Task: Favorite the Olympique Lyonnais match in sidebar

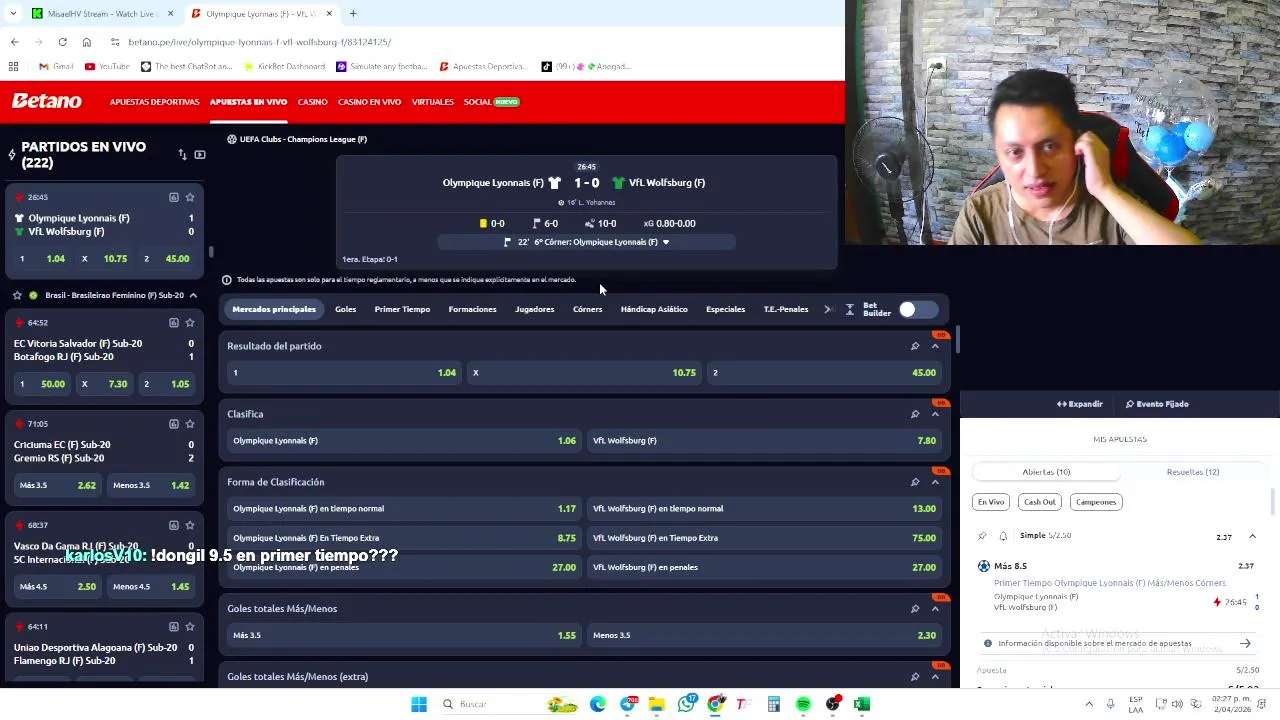Action: (190, 197)
